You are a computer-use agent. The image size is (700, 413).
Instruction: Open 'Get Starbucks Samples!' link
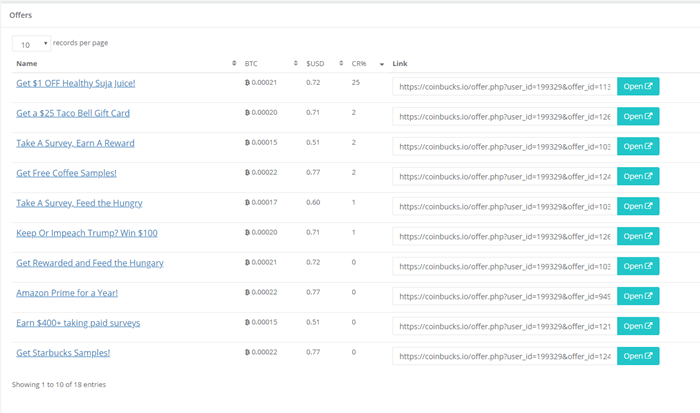pyautogui.click(x=63, y=353)
